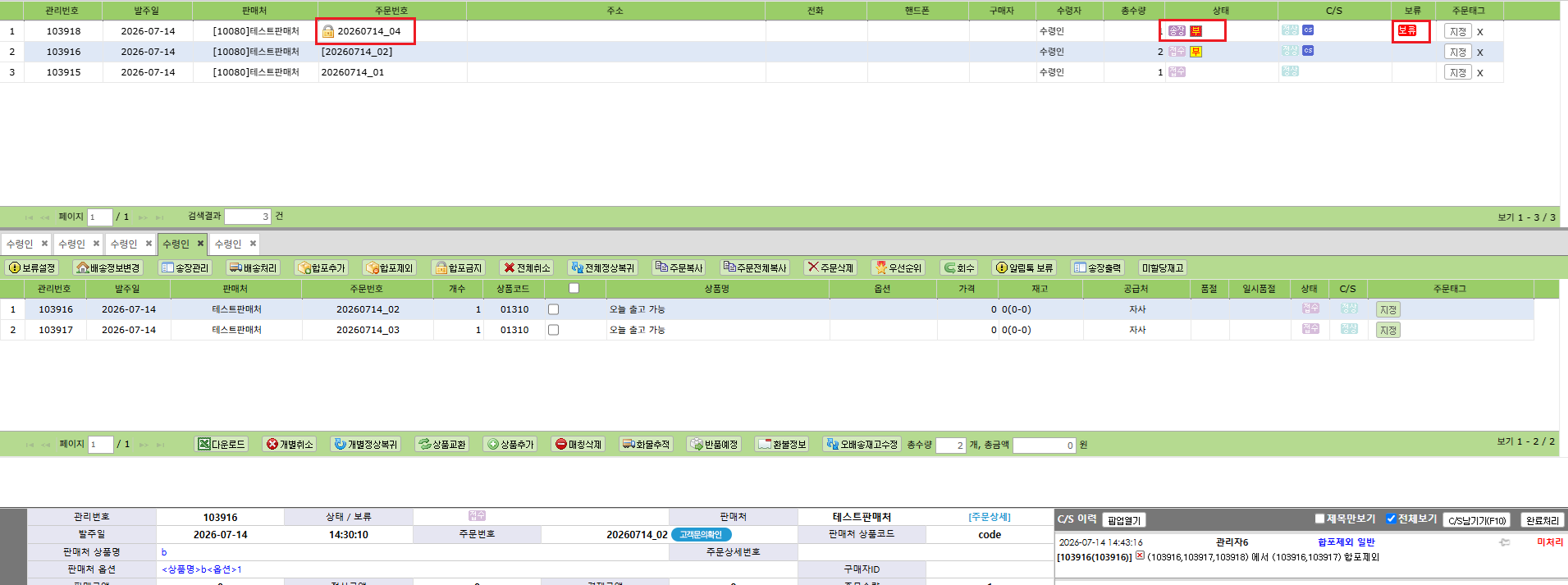The image size is (1568, 585).
Task: Click 합포제외 exclude combined packing
Action: 390,267
